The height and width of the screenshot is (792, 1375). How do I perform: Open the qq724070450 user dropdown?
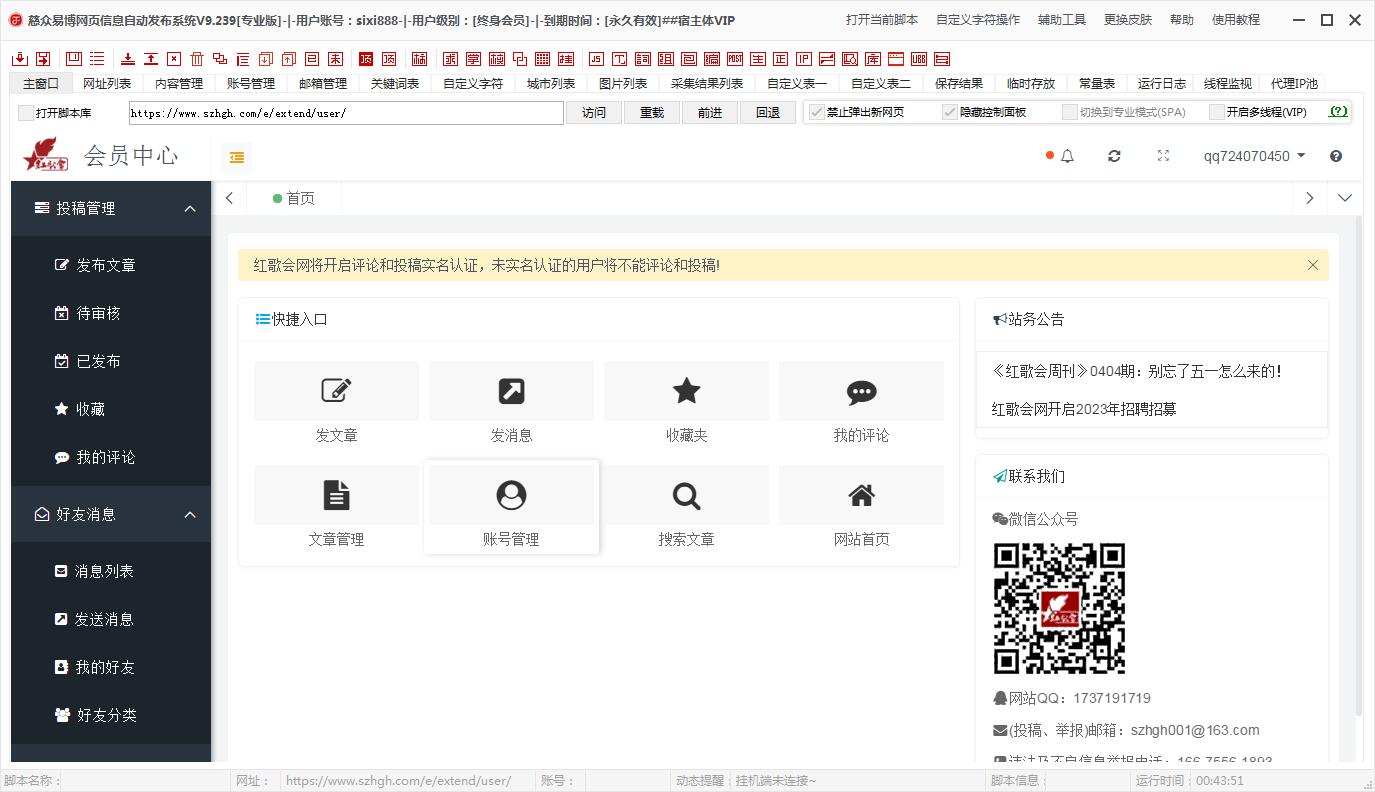(1254, 156)
